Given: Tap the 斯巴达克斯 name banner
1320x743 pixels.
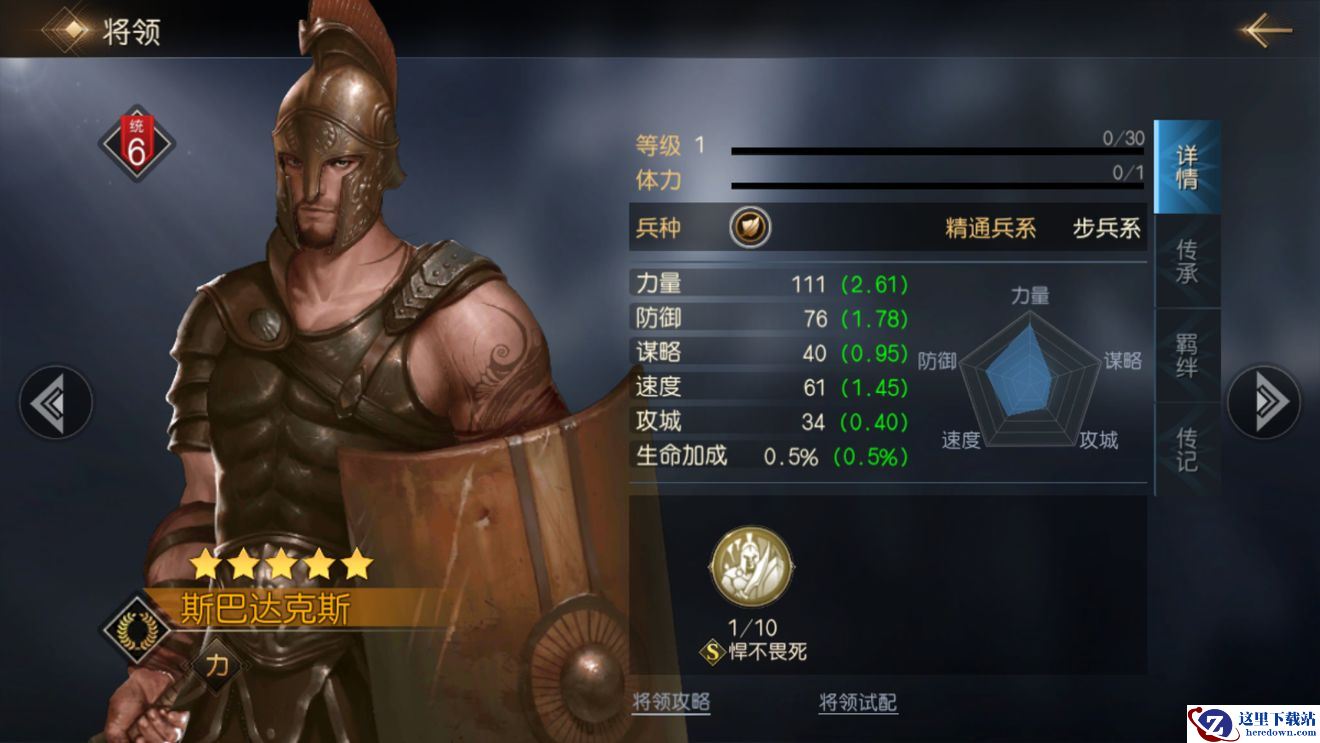Looking at the screenshot, I should point(267,609).
